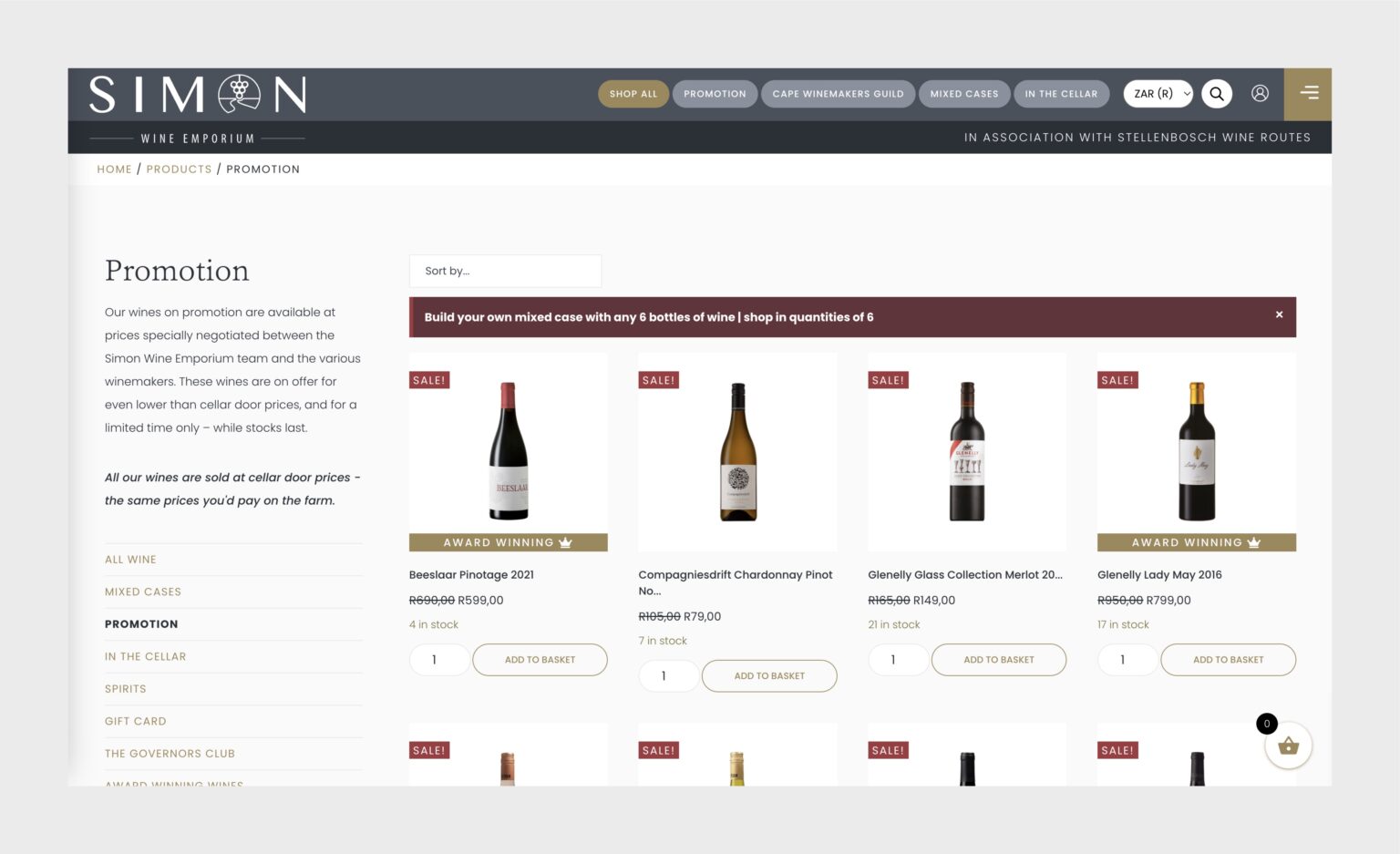Open the Mixed Cases nav pill
Viewport: 1400px width, 854px height.
click(x=963, y=94)
